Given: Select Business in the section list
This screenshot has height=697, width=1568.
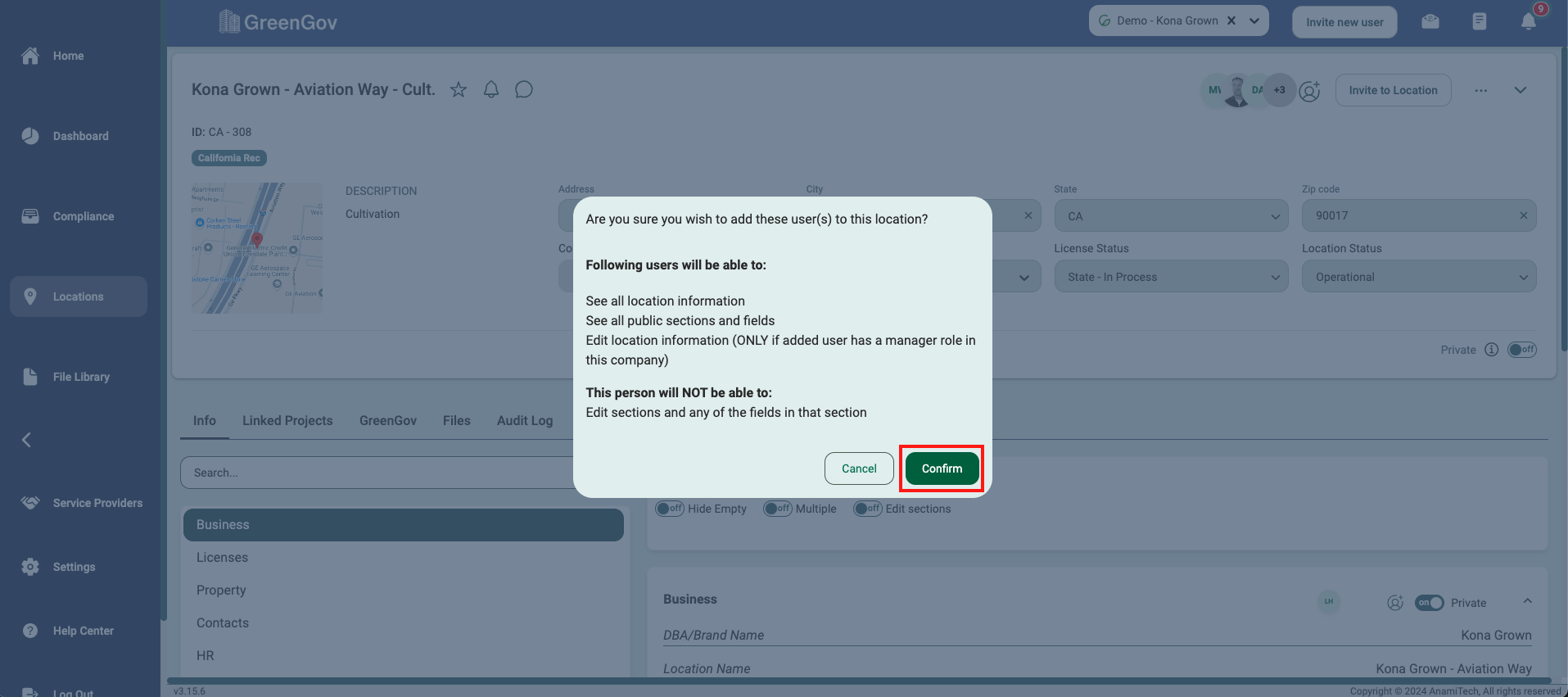Looking at the screenshot, I should 404,525.
